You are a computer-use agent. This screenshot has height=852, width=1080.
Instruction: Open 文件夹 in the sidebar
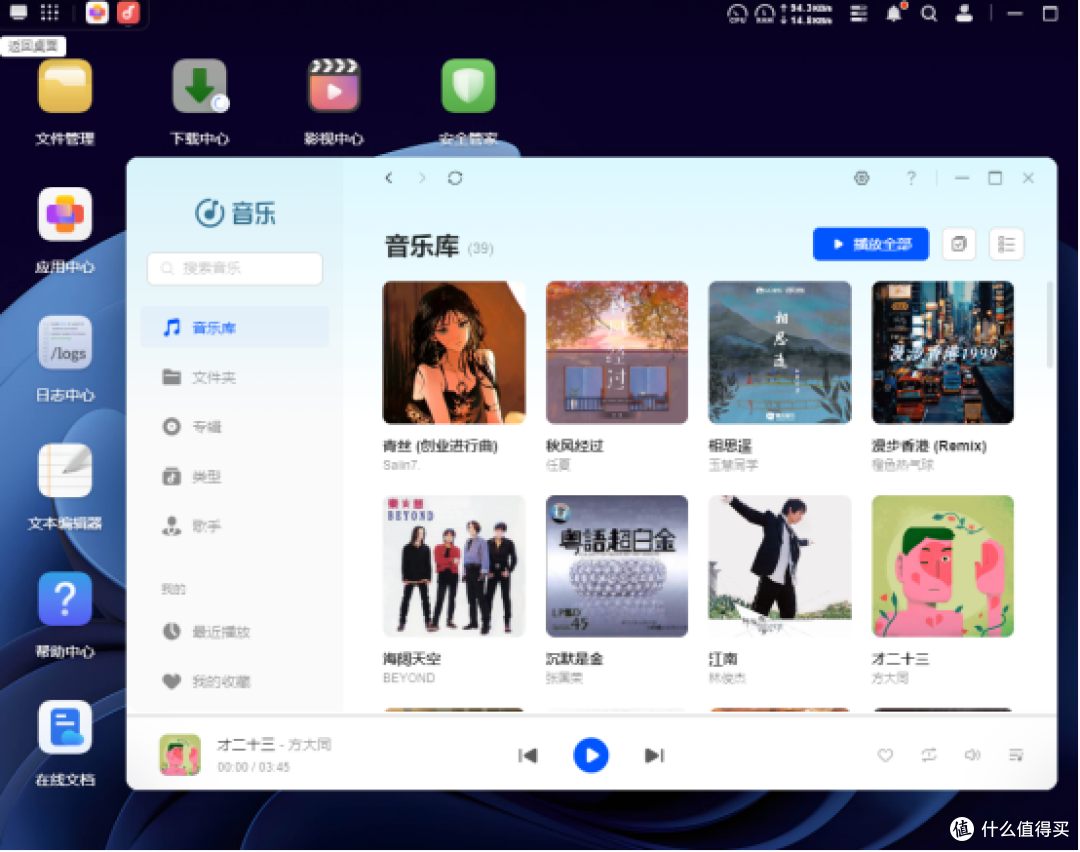(x=235, y=377)
